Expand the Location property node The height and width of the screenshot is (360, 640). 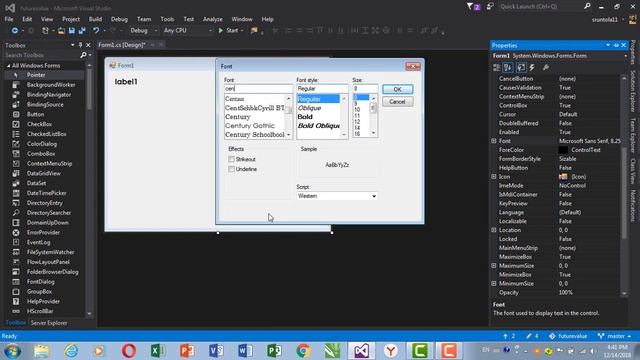tap(494, 230)
